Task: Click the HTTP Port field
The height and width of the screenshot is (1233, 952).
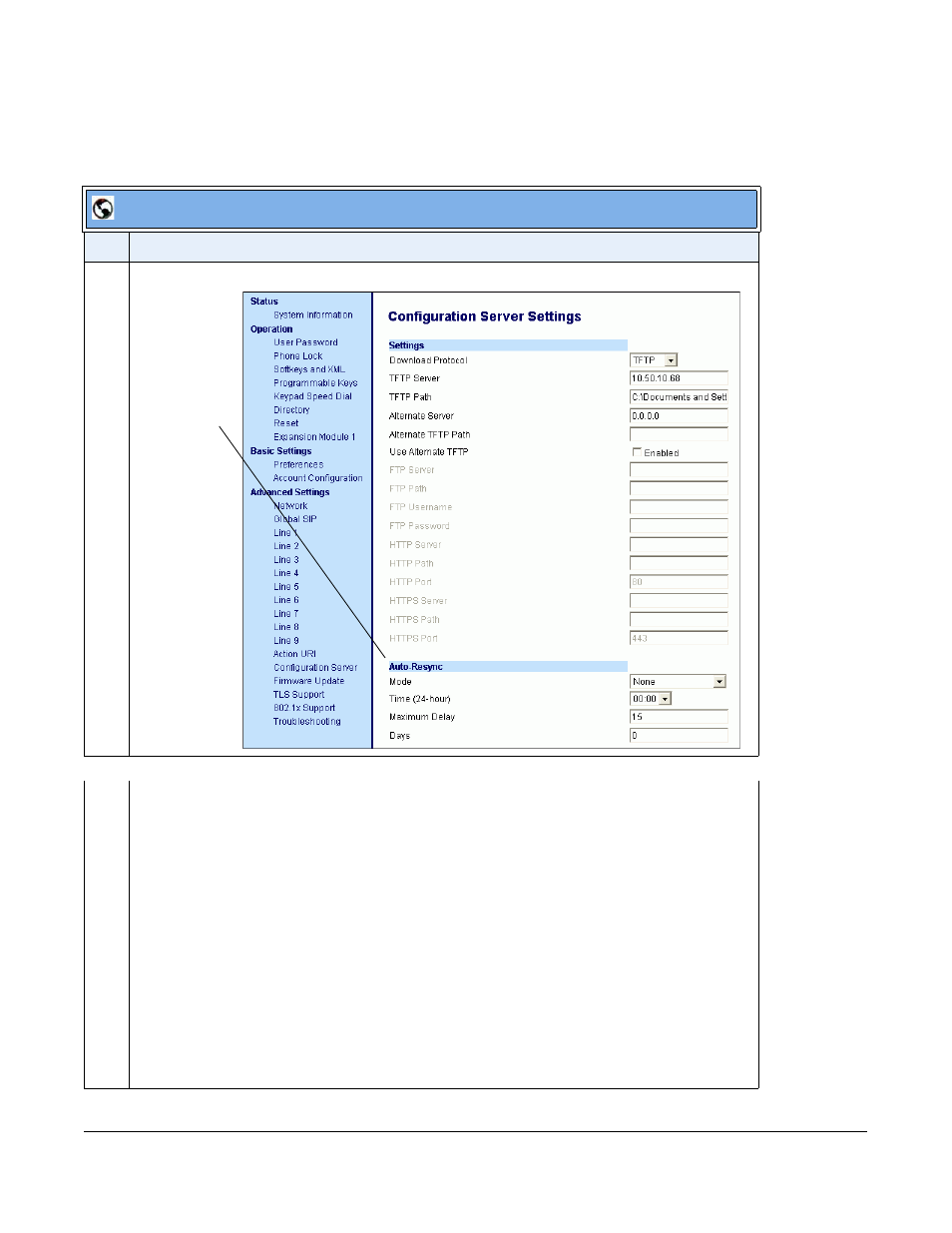Action: [x=679, y=582]
